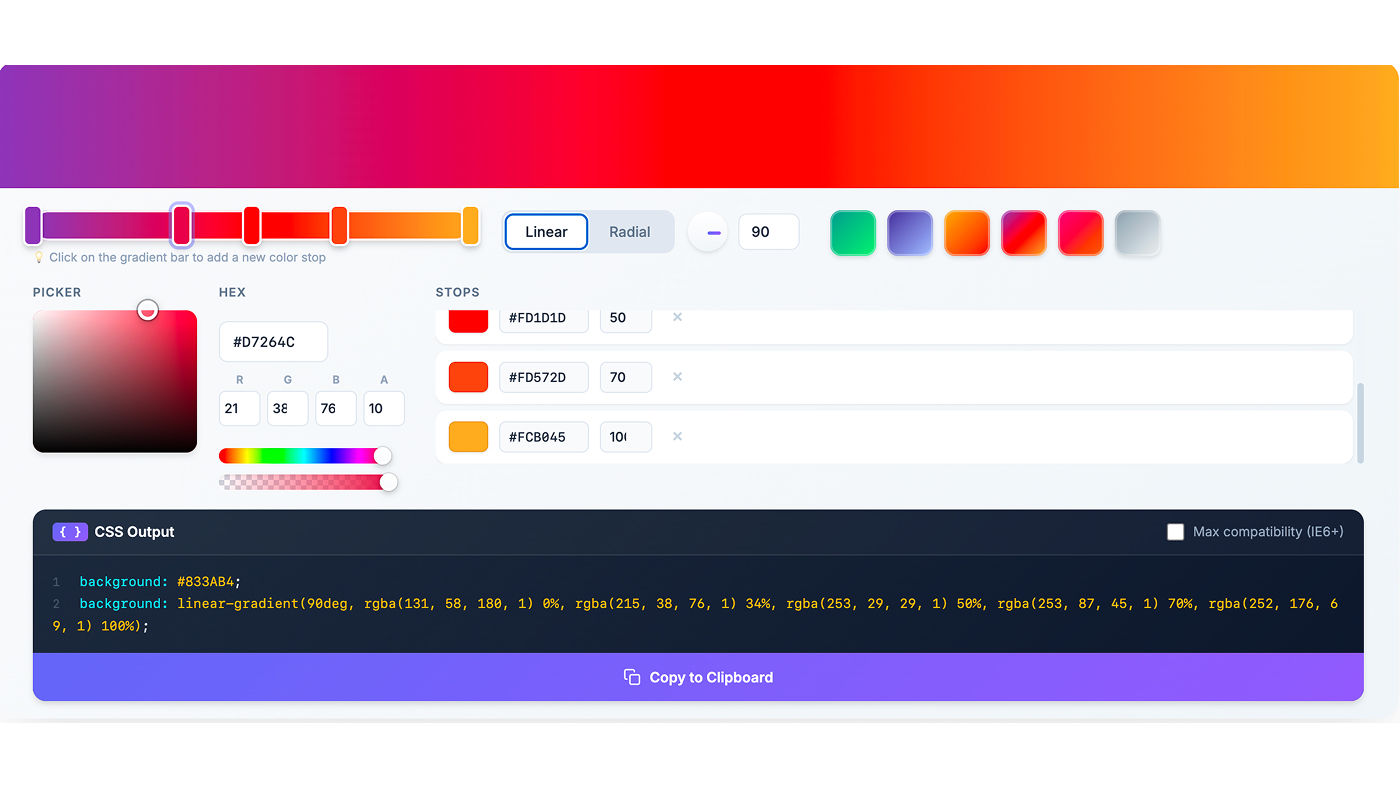Image resolution: width=1400 pixels, height=788 pixels.
Task: Click the gradient angle field showing 90
Action: (x=768, y=232)
